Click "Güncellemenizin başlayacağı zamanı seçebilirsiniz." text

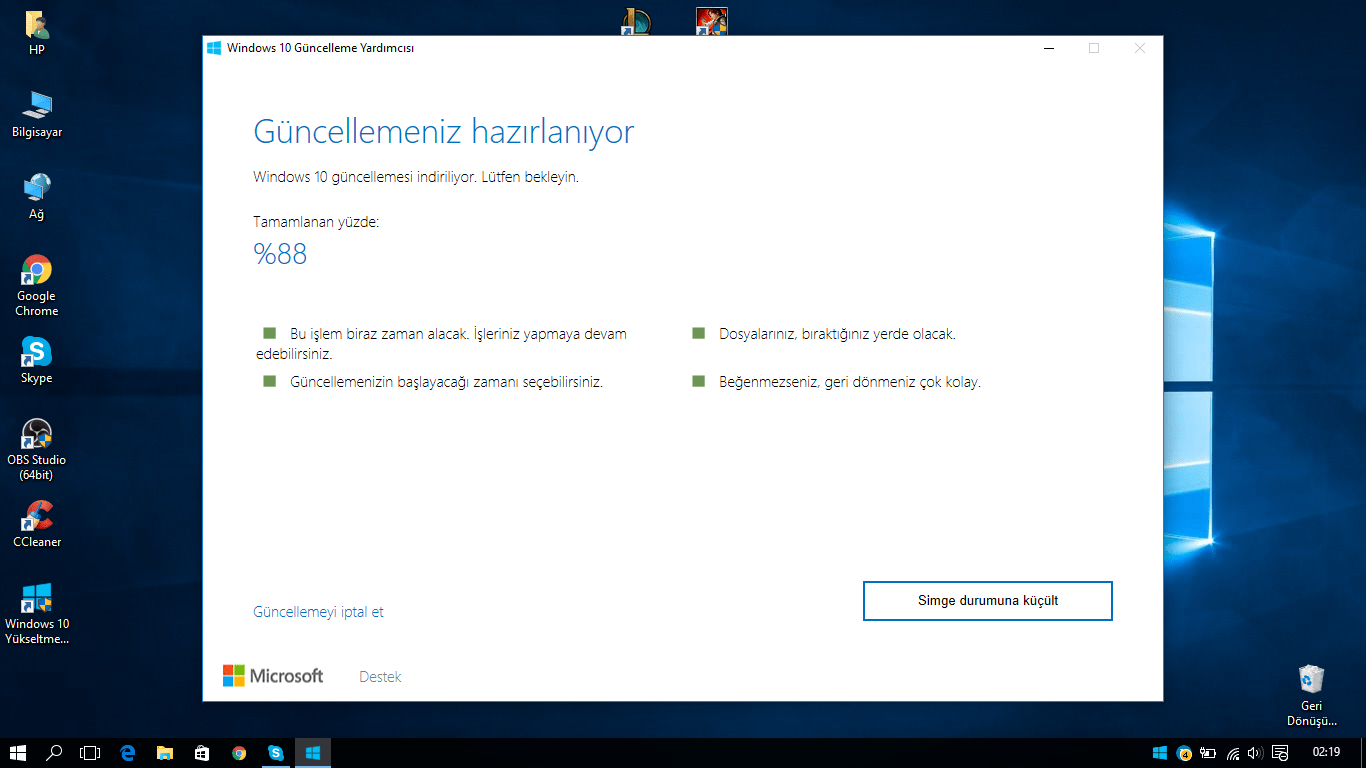click(446, 382)
